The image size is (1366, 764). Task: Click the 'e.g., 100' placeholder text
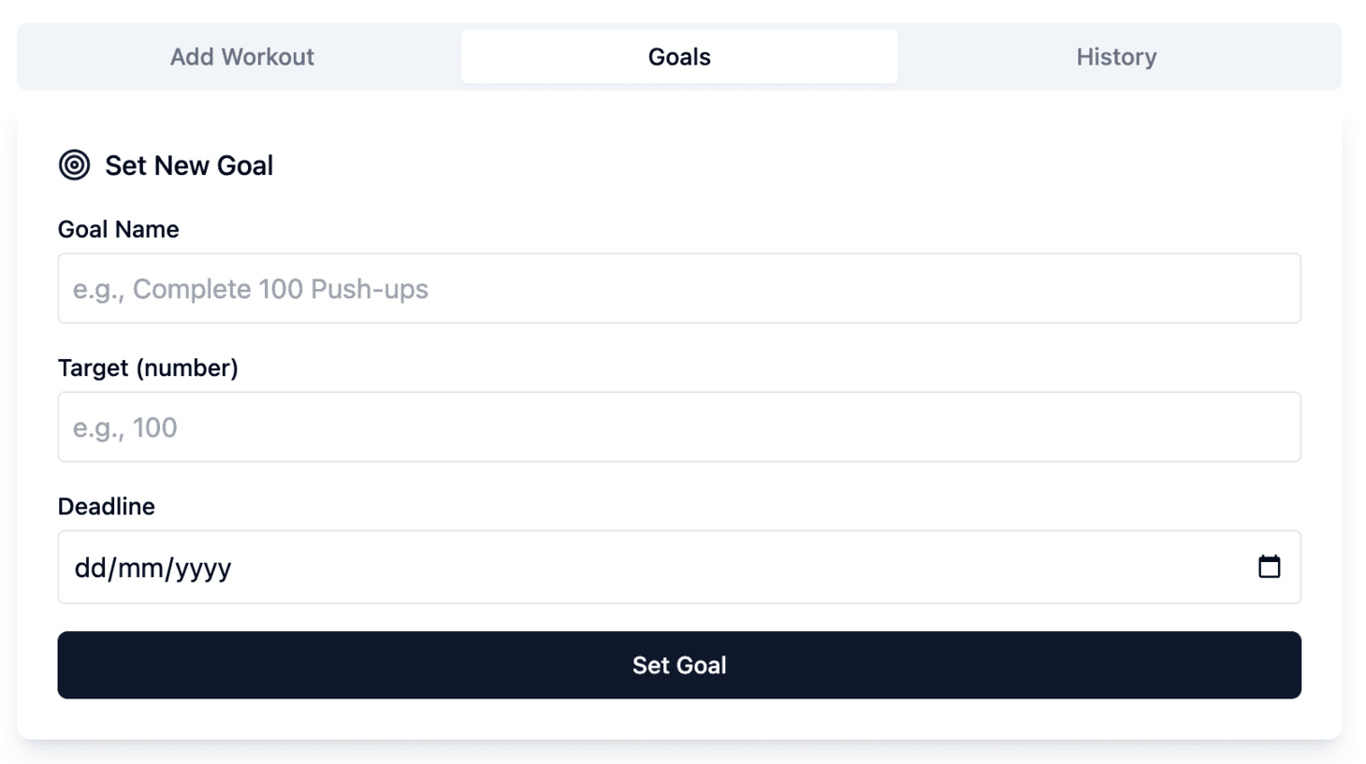pyautogui.click(x=125, y=428)
